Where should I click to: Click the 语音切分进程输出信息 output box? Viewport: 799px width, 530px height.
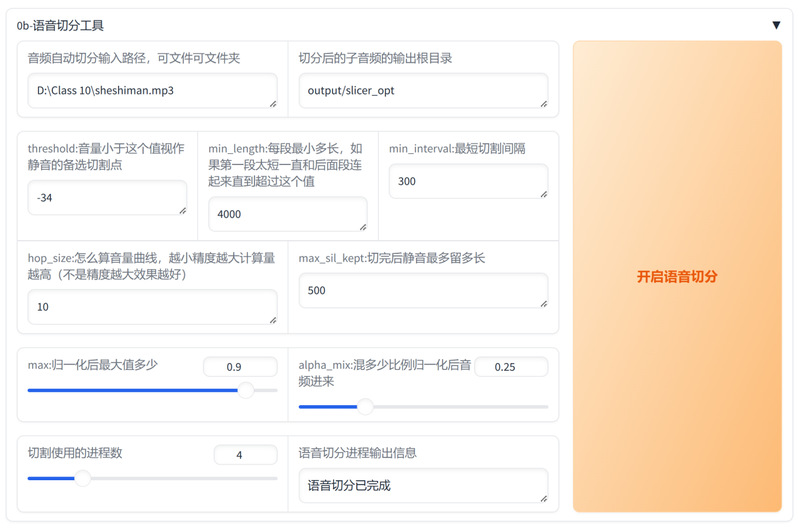click(x=422, y=485)
